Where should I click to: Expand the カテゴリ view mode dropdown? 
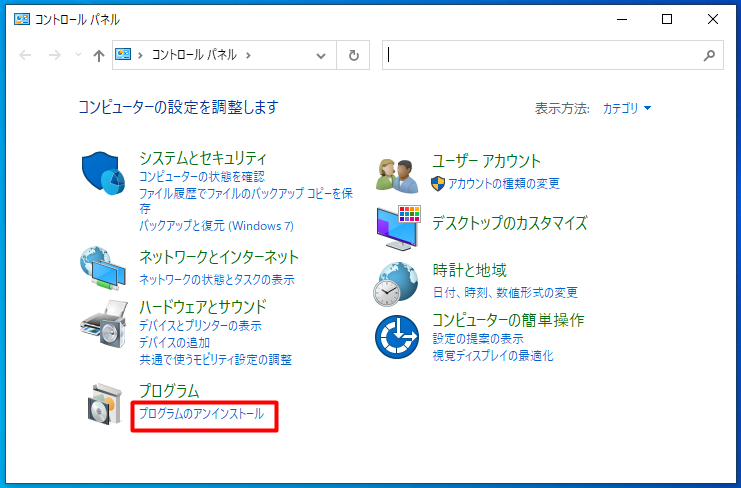tap(627, 108)
